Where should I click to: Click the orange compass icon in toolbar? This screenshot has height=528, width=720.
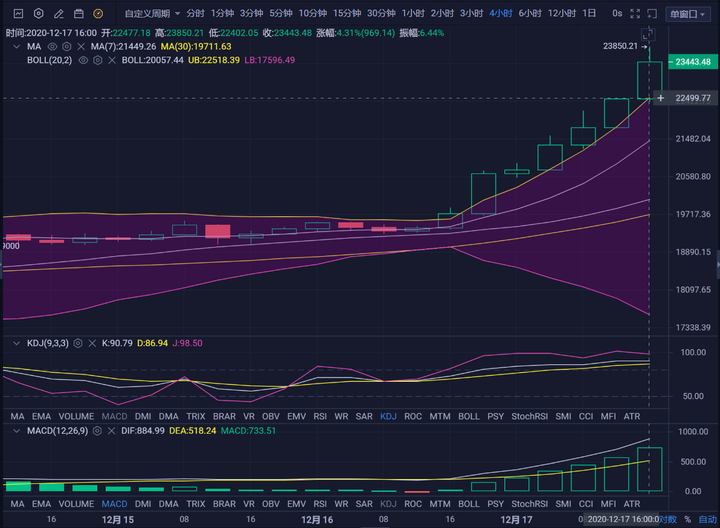coord(98,14)
